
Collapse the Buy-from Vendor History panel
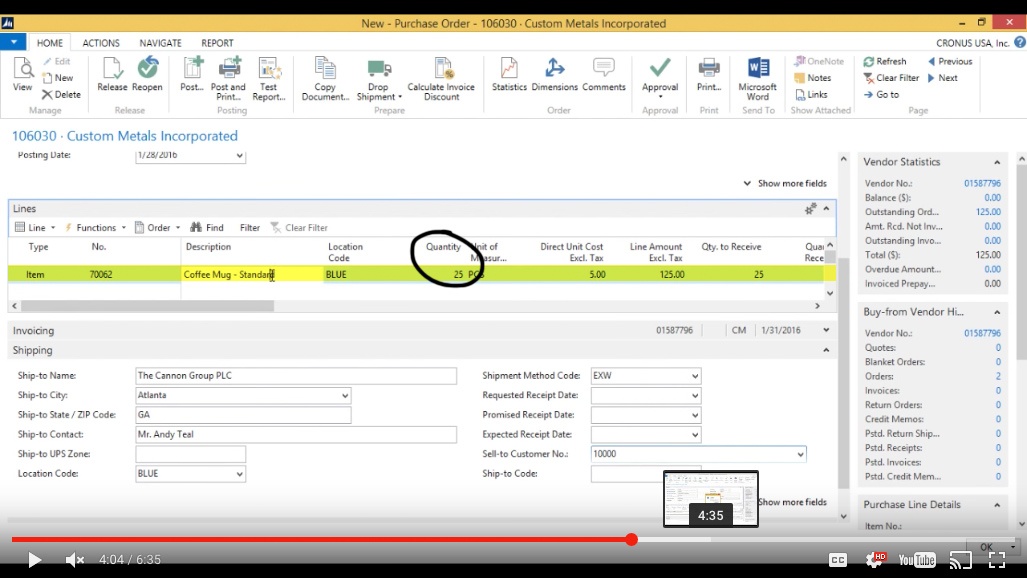pos(997,312)
